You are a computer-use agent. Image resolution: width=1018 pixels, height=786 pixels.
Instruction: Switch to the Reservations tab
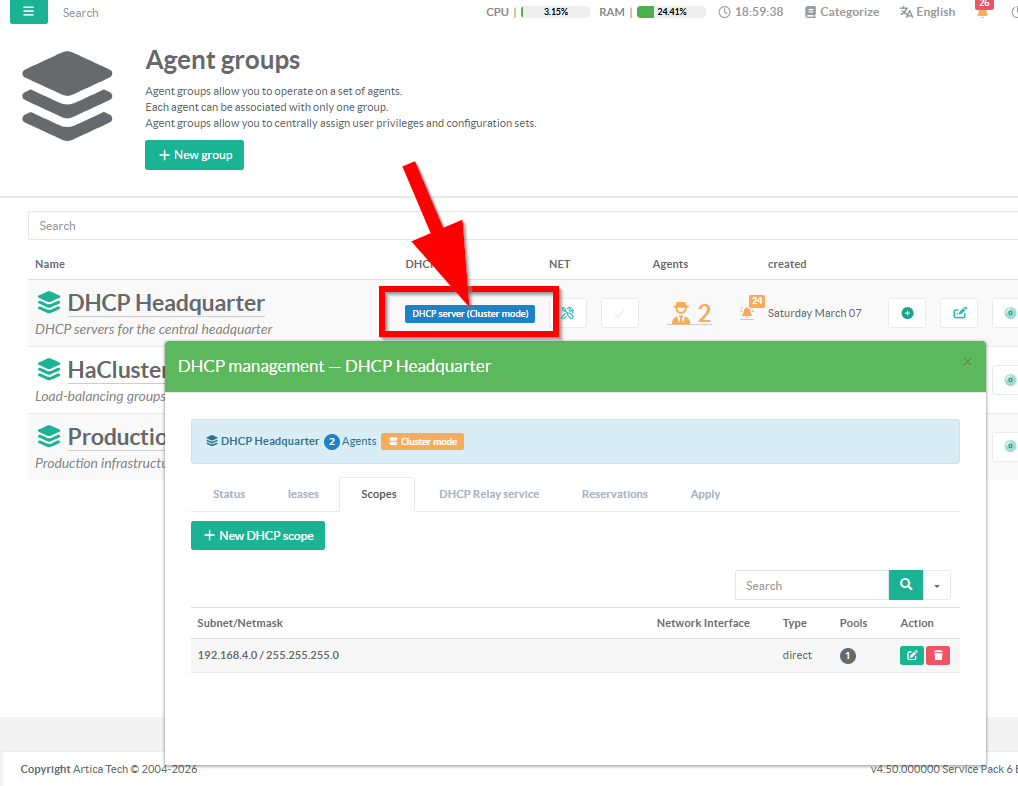click(x=614, y=494)
